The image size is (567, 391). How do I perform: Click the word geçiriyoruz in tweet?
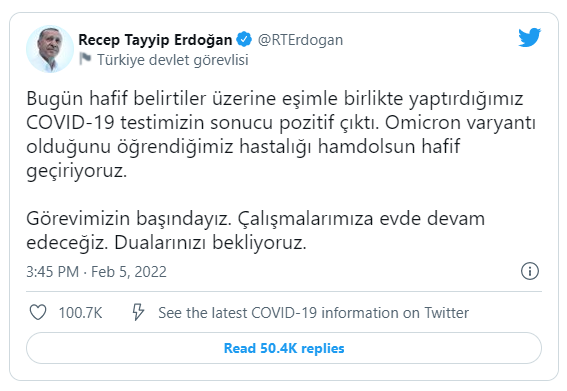point(76,171)
